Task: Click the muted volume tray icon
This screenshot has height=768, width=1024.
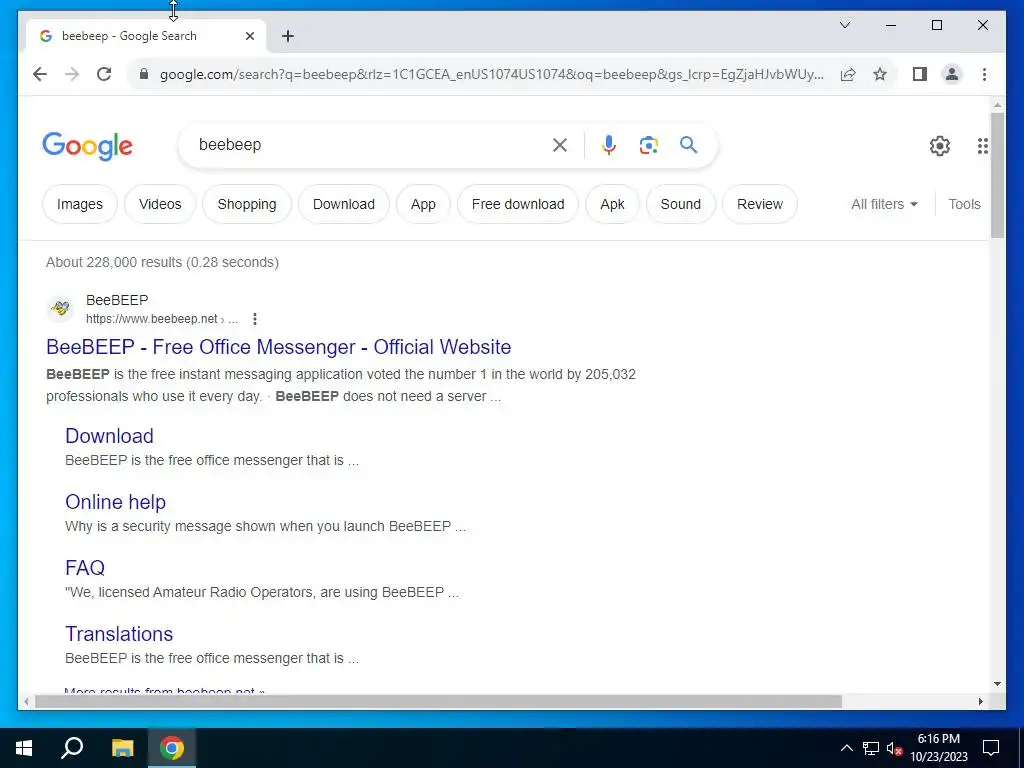Action: tap(894, 748)
